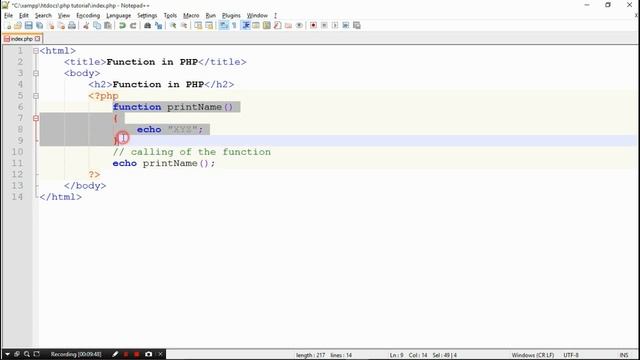Play back recorded macro icon

pos(335,25)
